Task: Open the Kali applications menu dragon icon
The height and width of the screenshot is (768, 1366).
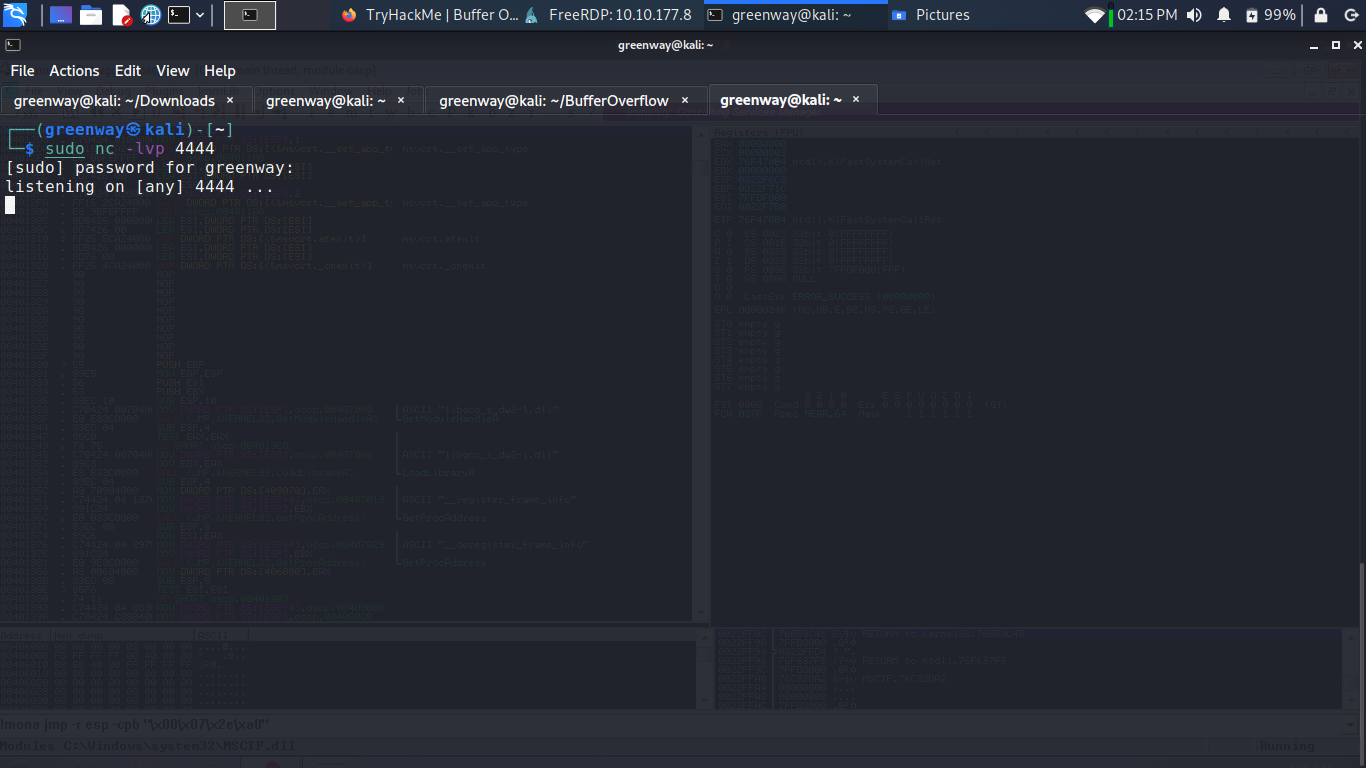Action: (x=15, y=15)
